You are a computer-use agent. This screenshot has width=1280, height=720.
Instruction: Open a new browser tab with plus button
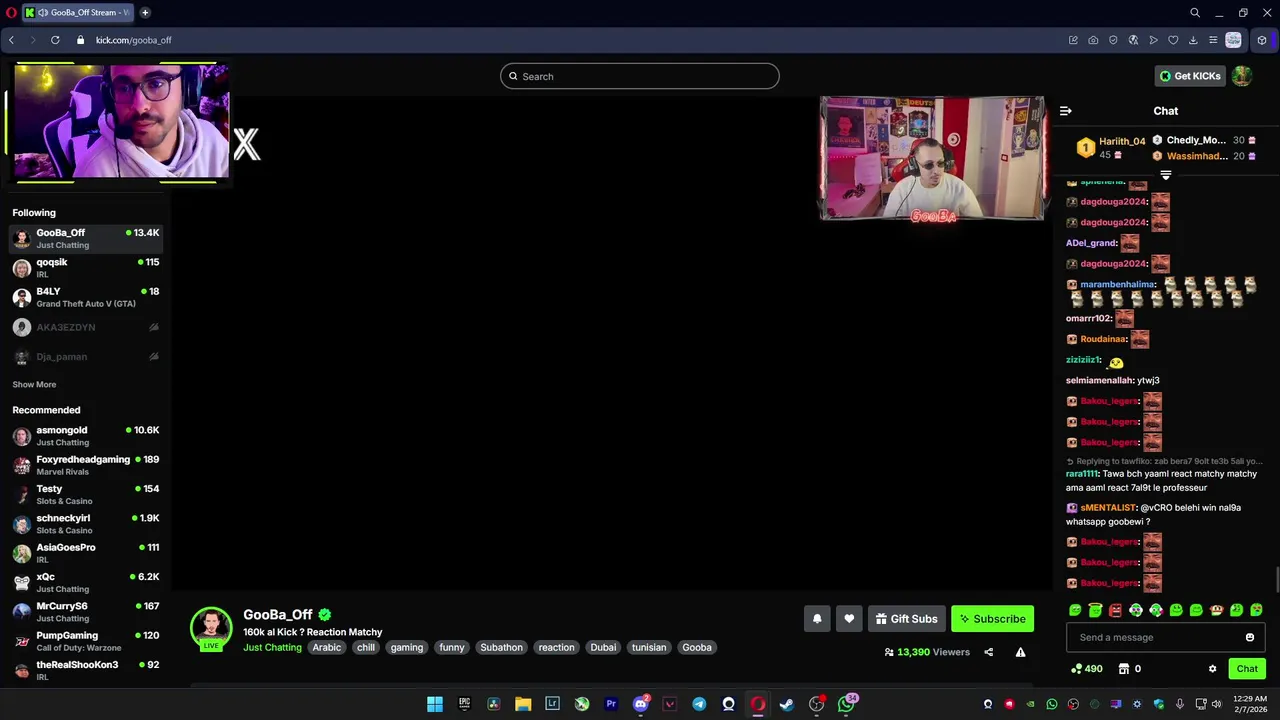coord(145,13)
